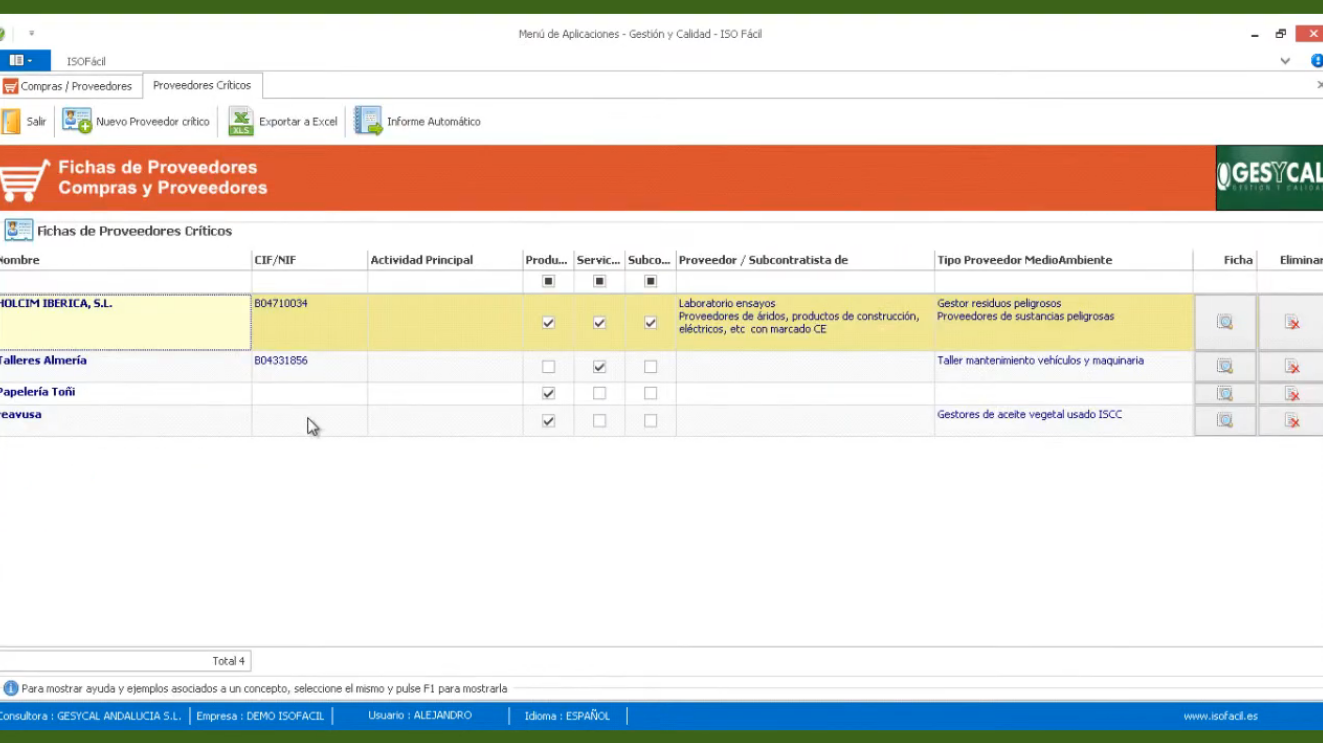Open the Ficha record for HOLCIM IBERICA
This screenshot has width=1323, height=743.
pos(1225,322)
